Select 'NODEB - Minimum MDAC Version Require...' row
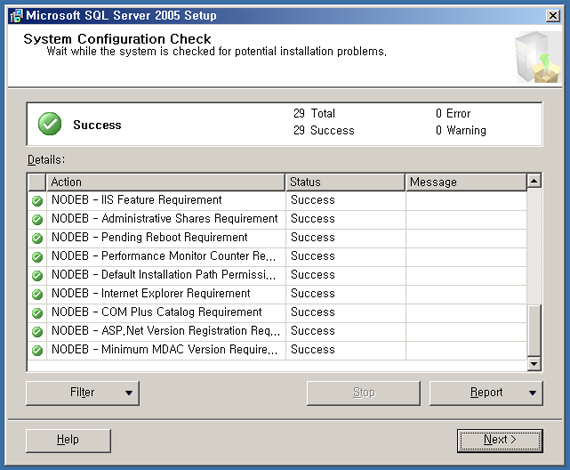Screen dimensions: 570x470 (277, 350)
